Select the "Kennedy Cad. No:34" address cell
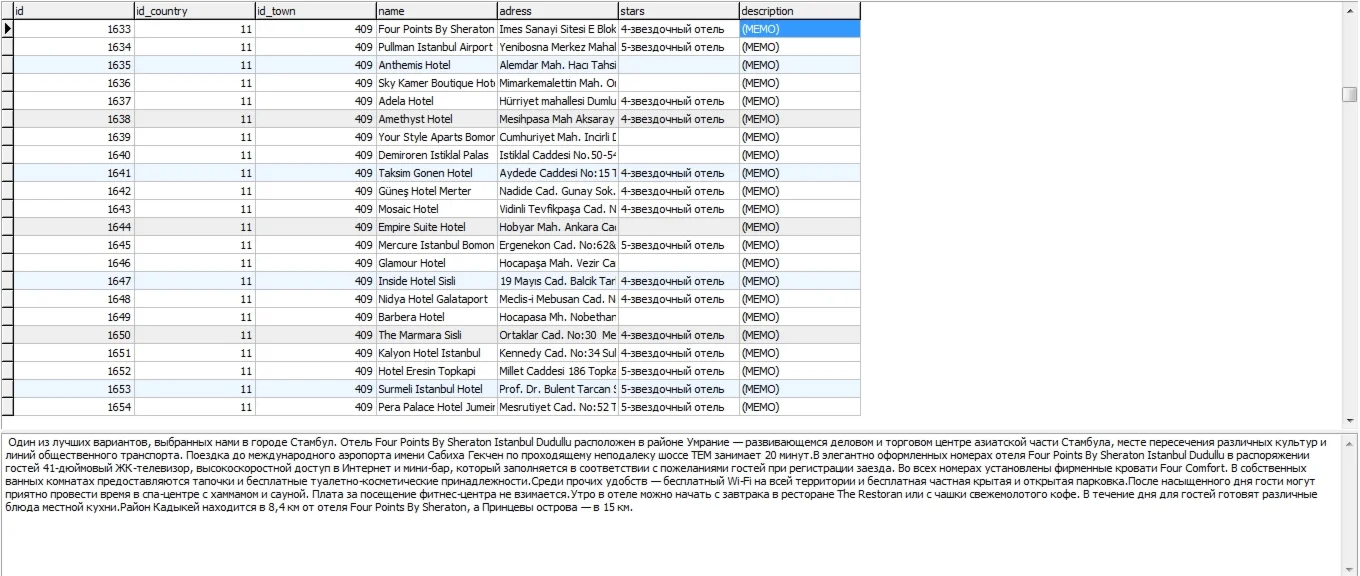Image resolution: width=1360 pixels, height=576 pixels. [x=557, y=353]
